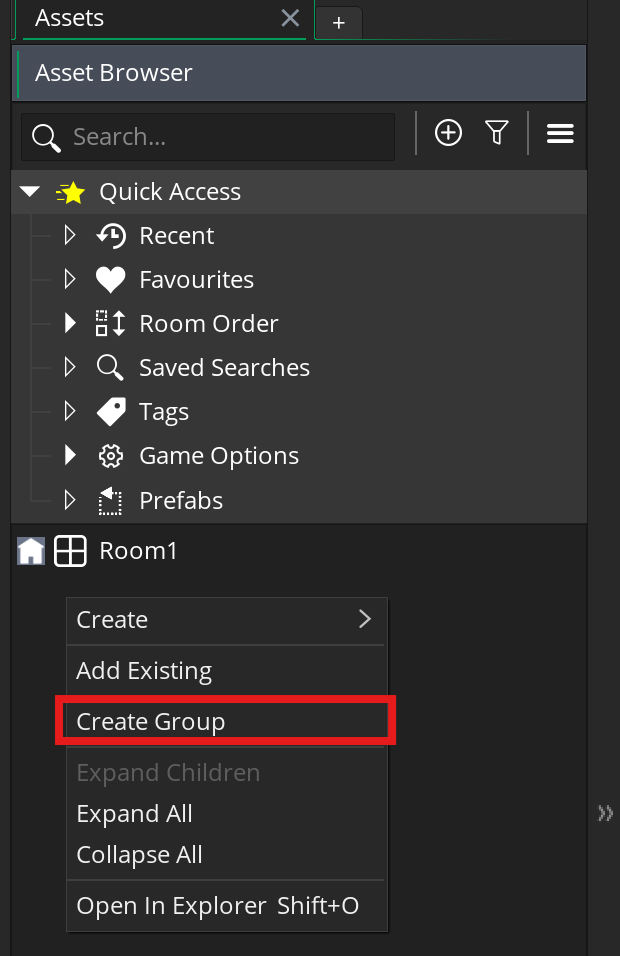Click the Game Options gear icon
The image size is (620, 956).
click(x=111, y=456)
